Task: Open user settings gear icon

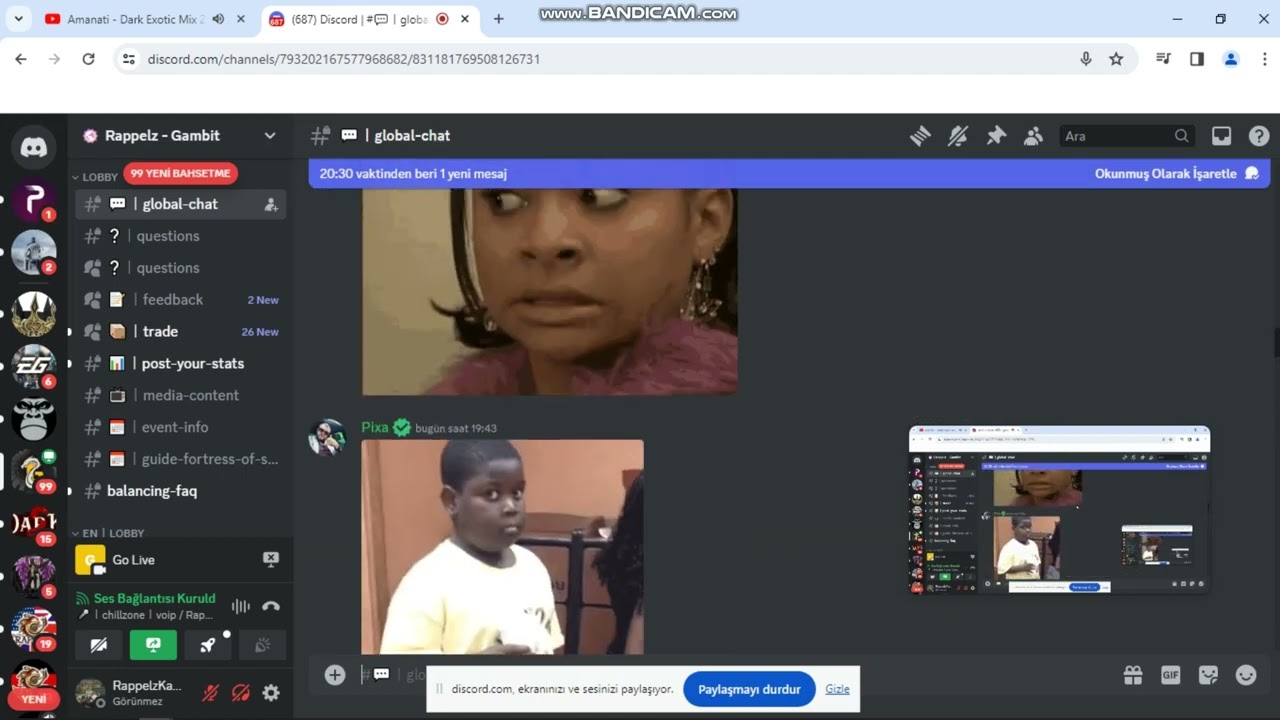Action: (271, 692)
